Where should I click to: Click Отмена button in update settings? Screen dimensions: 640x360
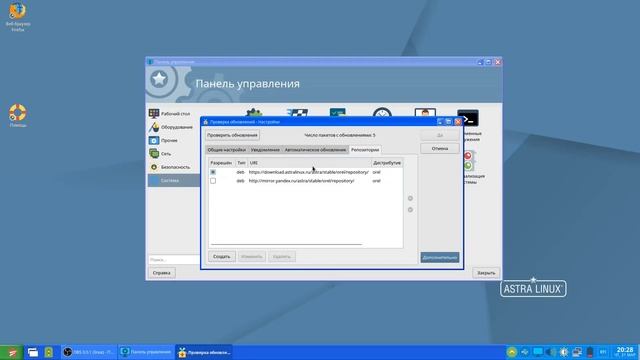click(x=440, y=149)
